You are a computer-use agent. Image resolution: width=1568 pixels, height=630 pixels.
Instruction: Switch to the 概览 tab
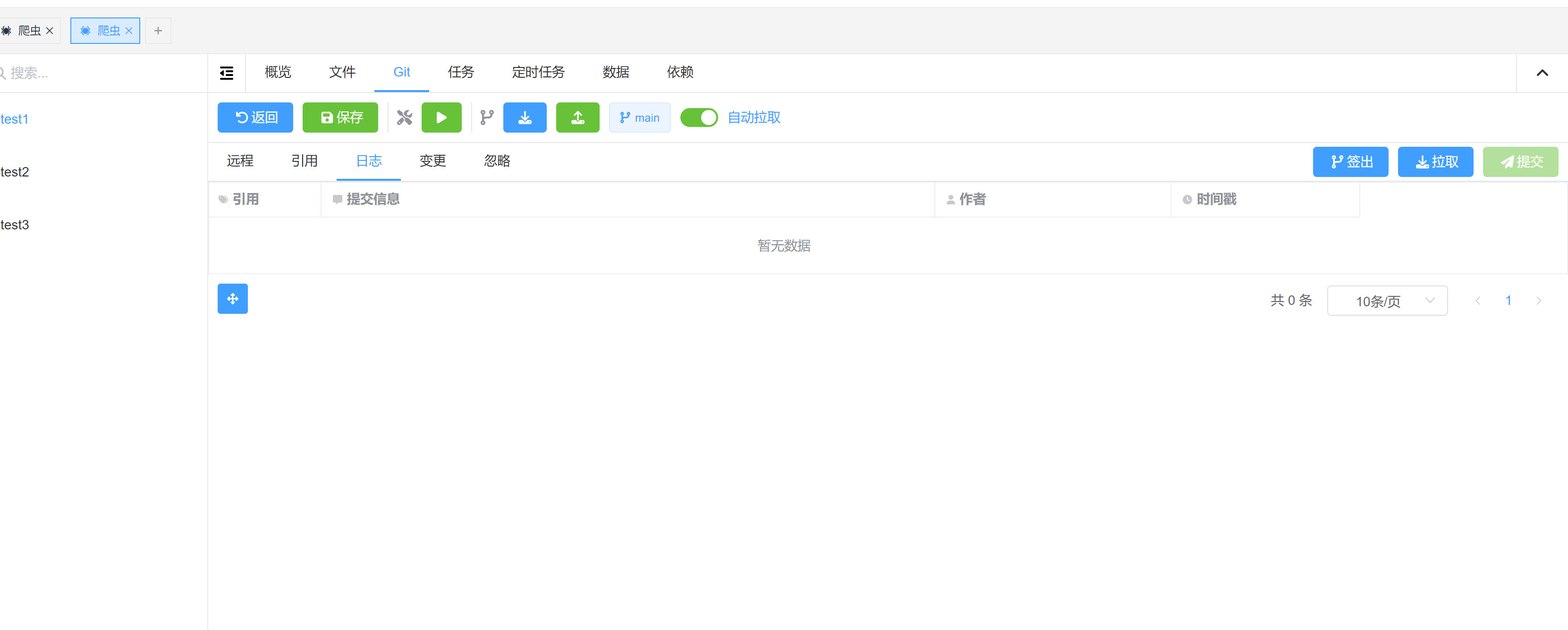pyautogui.click(x=278, y=72)
